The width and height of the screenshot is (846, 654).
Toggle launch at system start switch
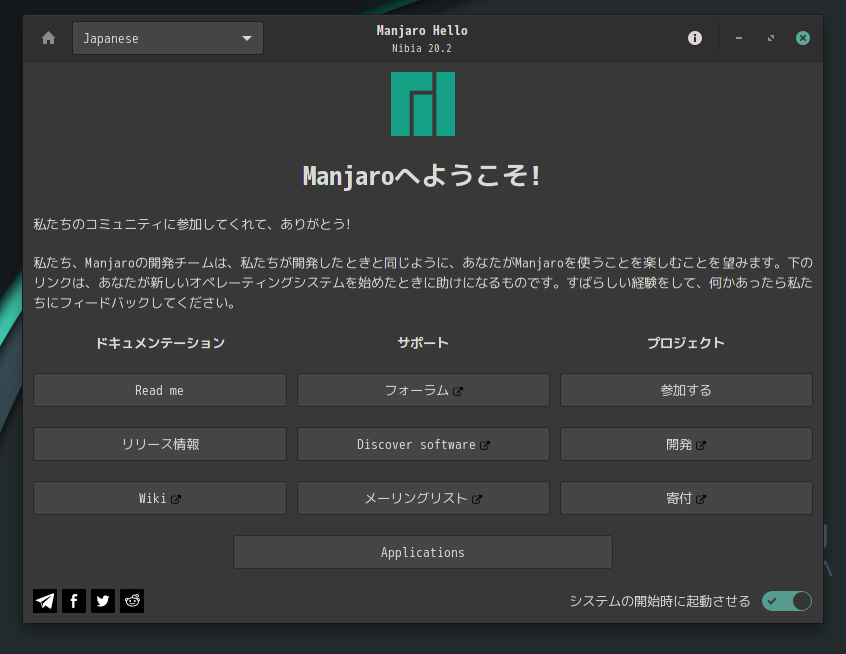tap(787, 601)
